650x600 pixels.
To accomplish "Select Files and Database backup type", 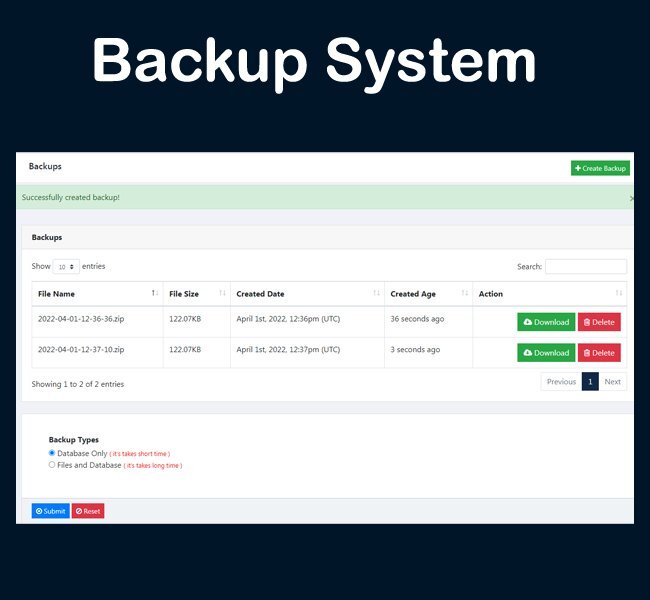I will 52,465.
